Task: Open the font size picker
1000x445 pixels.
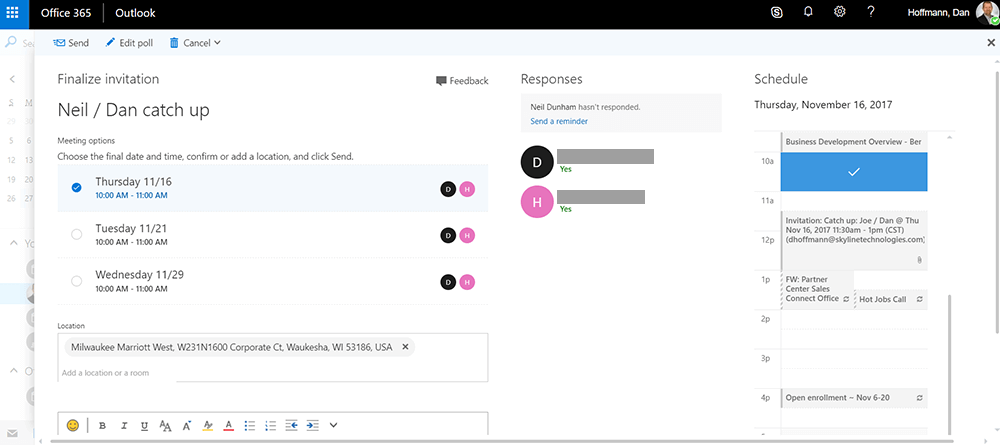Action: click(x=165, y=425)
